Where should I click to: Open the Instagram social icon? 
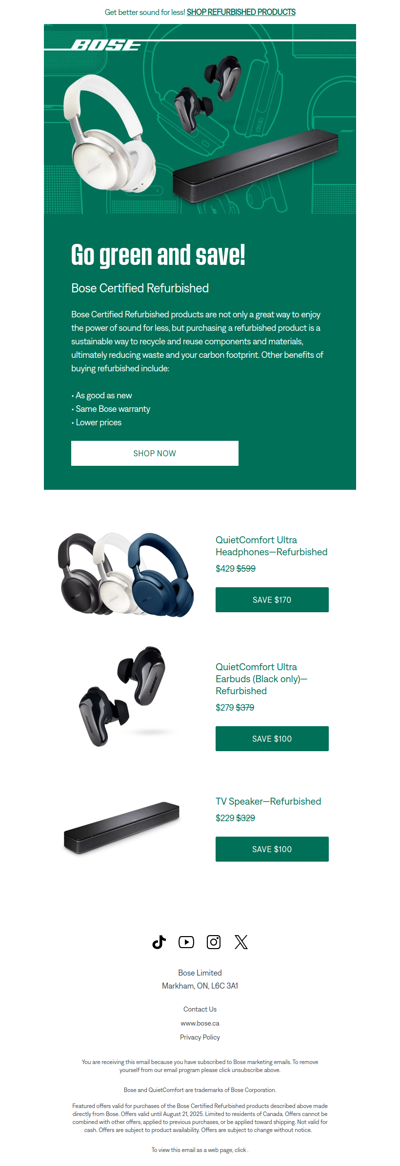pos(213,941)
